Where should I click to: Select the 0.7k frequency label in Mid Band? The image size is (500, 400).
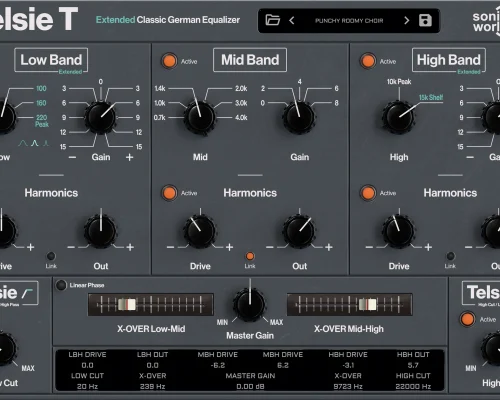pyautogui.click(x=160, y=118)
